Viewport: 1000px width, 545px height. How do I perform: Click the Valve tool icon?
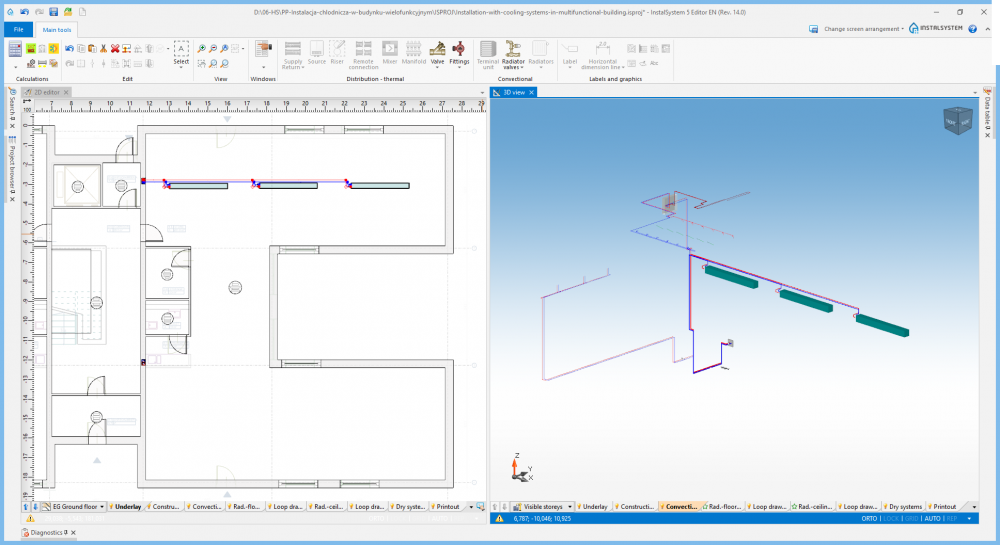click(437, 50)
